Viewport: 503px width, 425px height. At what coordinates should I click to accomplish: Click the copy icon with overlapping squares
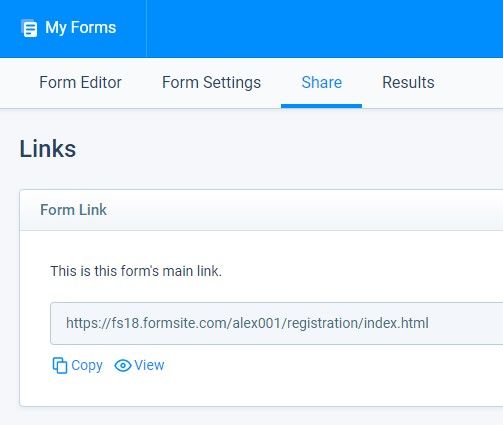click(60, 365)
